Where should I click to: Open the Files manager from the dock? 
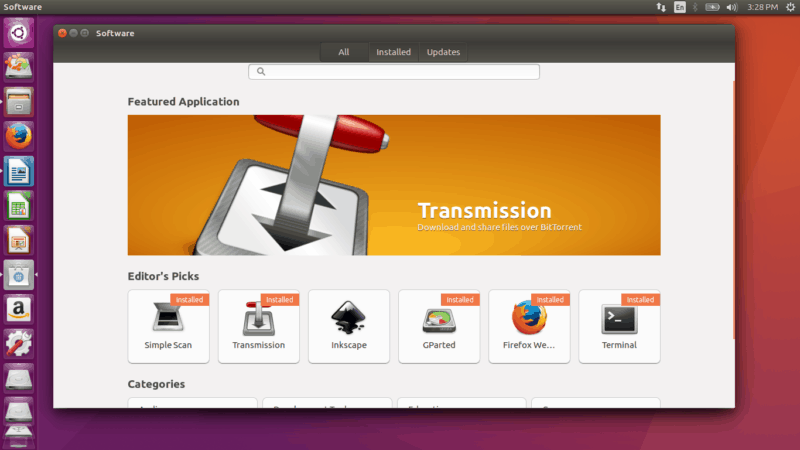(x=18, y=102)
